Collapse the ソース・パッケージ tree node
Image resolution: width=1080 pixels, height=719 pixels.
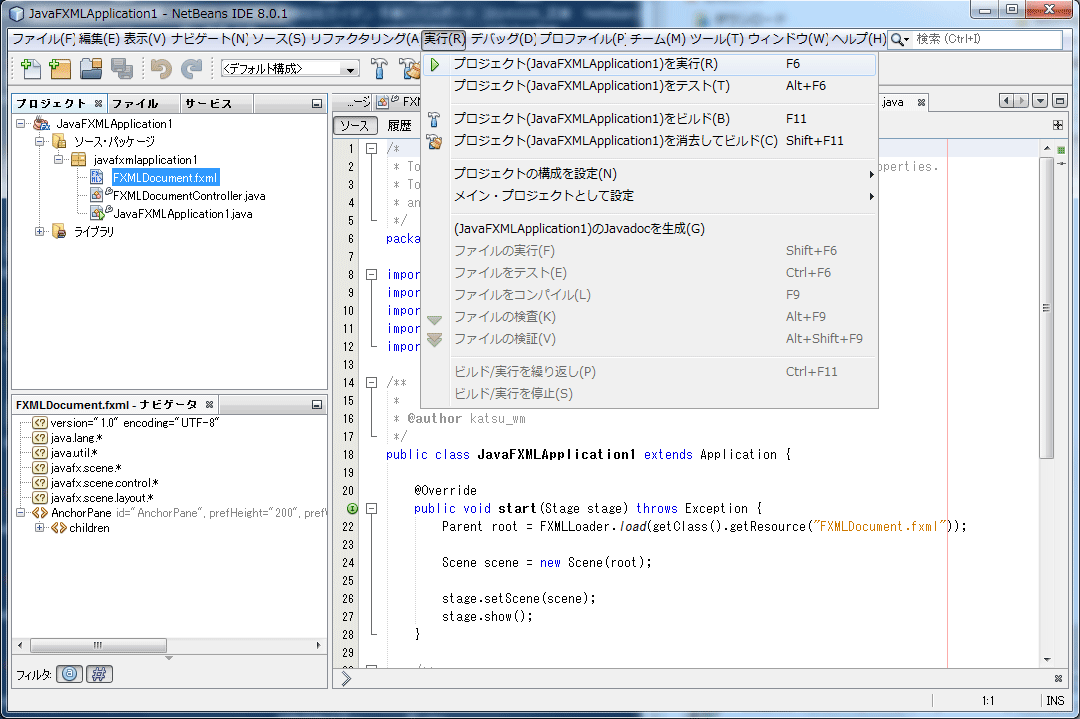tap(39, 141)
